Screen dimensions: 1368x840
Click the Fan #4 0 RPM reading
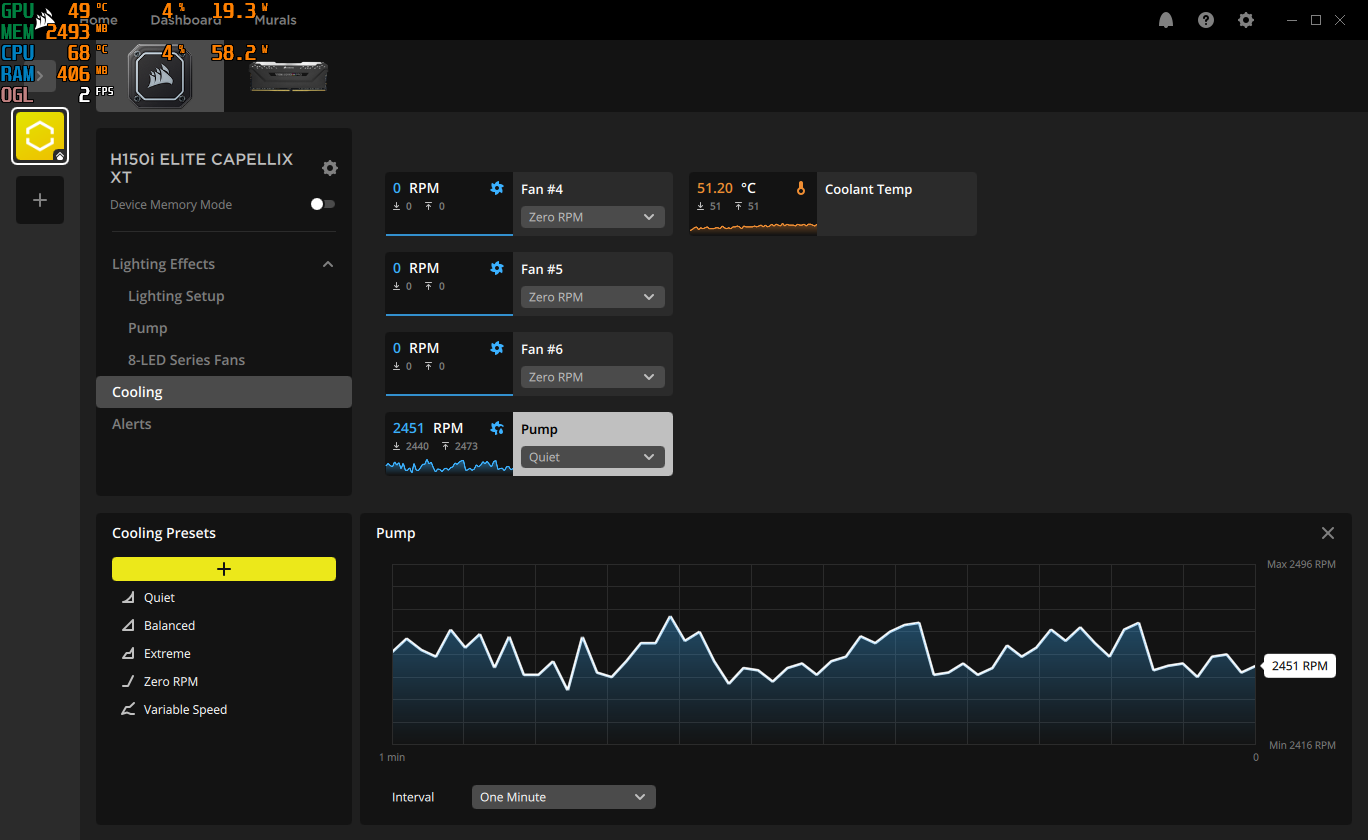[416, 188]
